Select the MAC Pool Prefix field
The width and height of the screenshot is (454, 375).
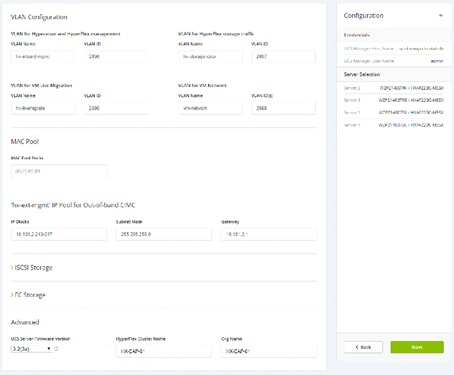[x=59, y=171]
